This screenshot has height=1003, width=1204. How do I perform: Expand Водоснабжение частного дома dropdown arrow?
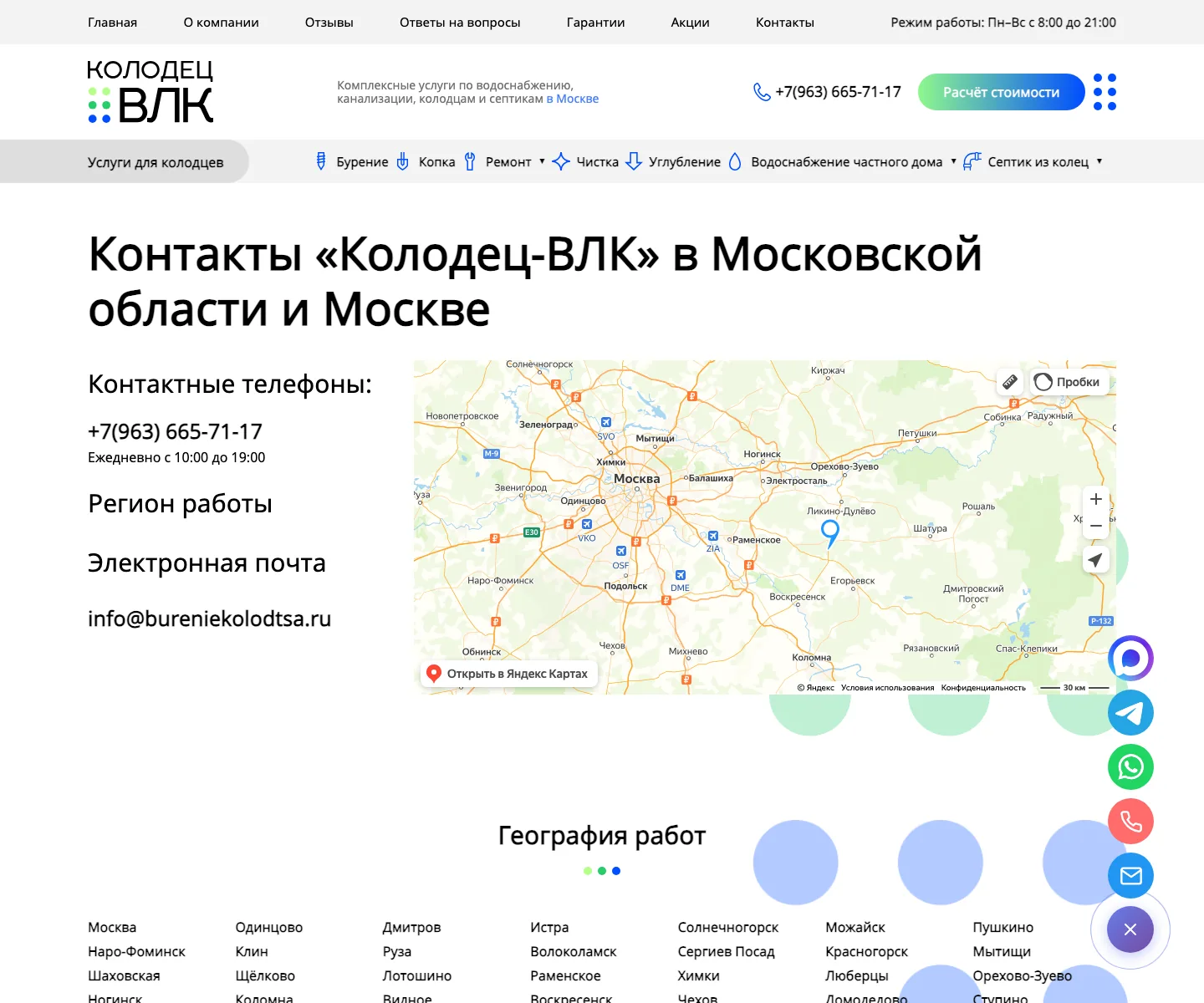[953, 161]
